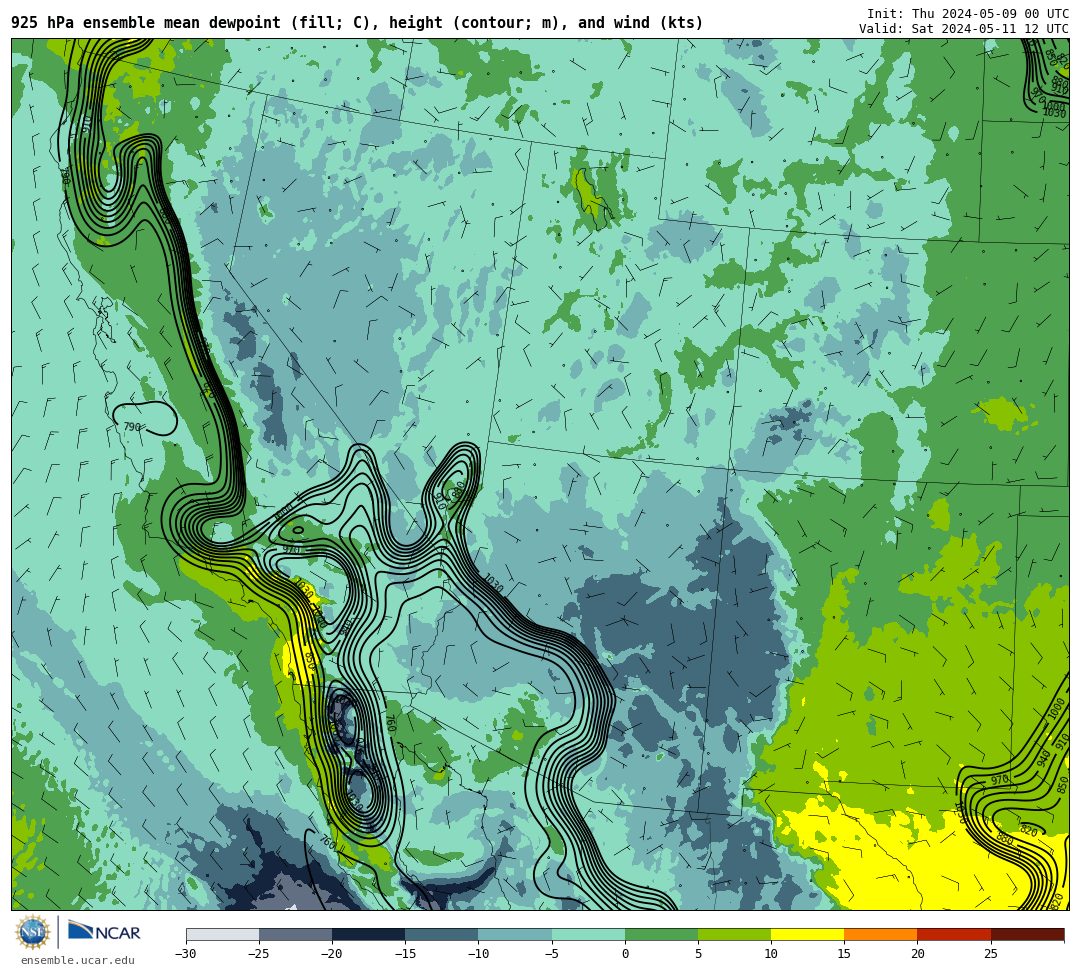
Task: Pick the dark brown above-25 colorbar segment
Action: click(x=1027, y=934)
